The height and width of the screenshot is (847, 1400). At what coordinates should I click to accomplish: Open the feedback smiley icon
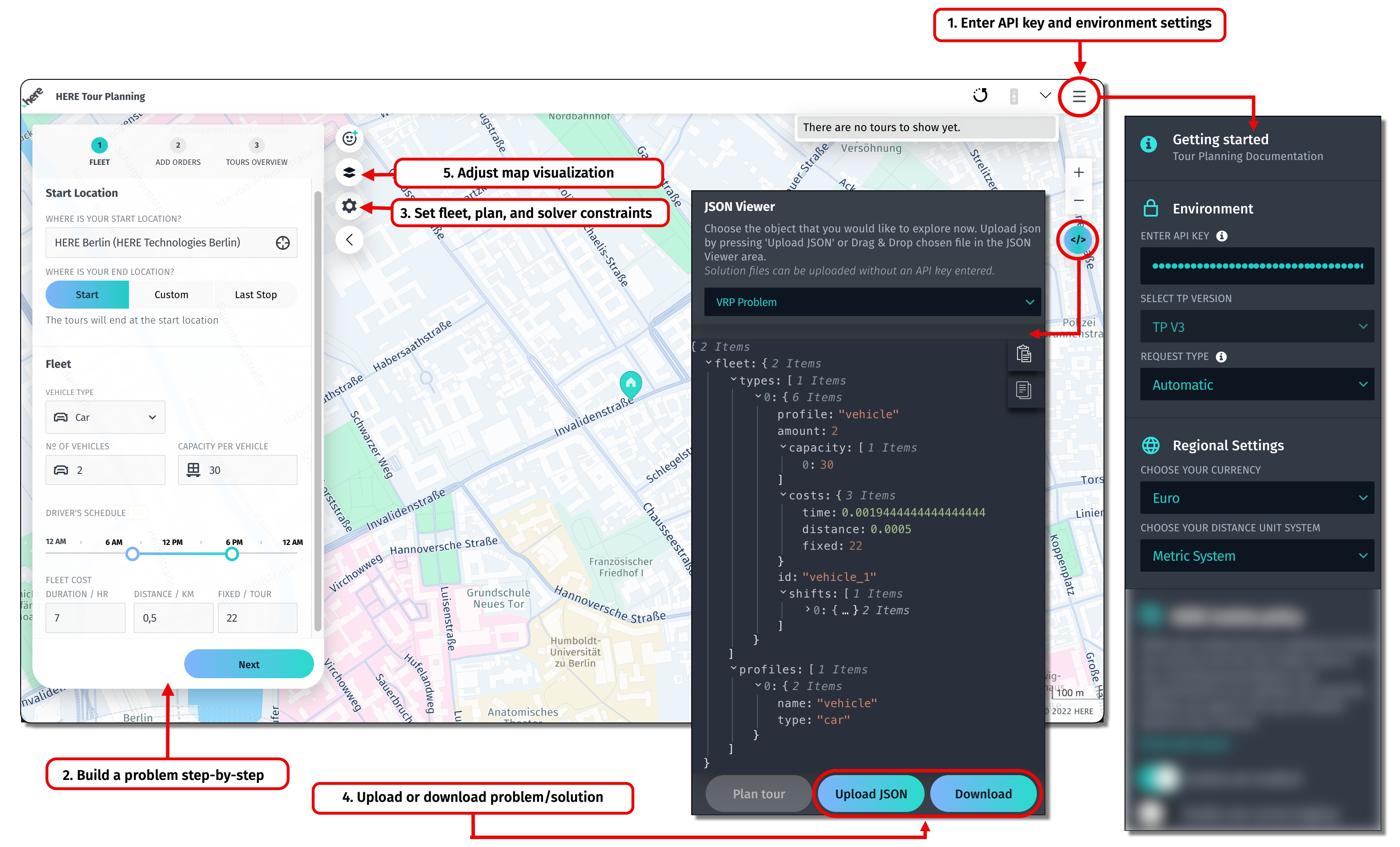(350, 138)
